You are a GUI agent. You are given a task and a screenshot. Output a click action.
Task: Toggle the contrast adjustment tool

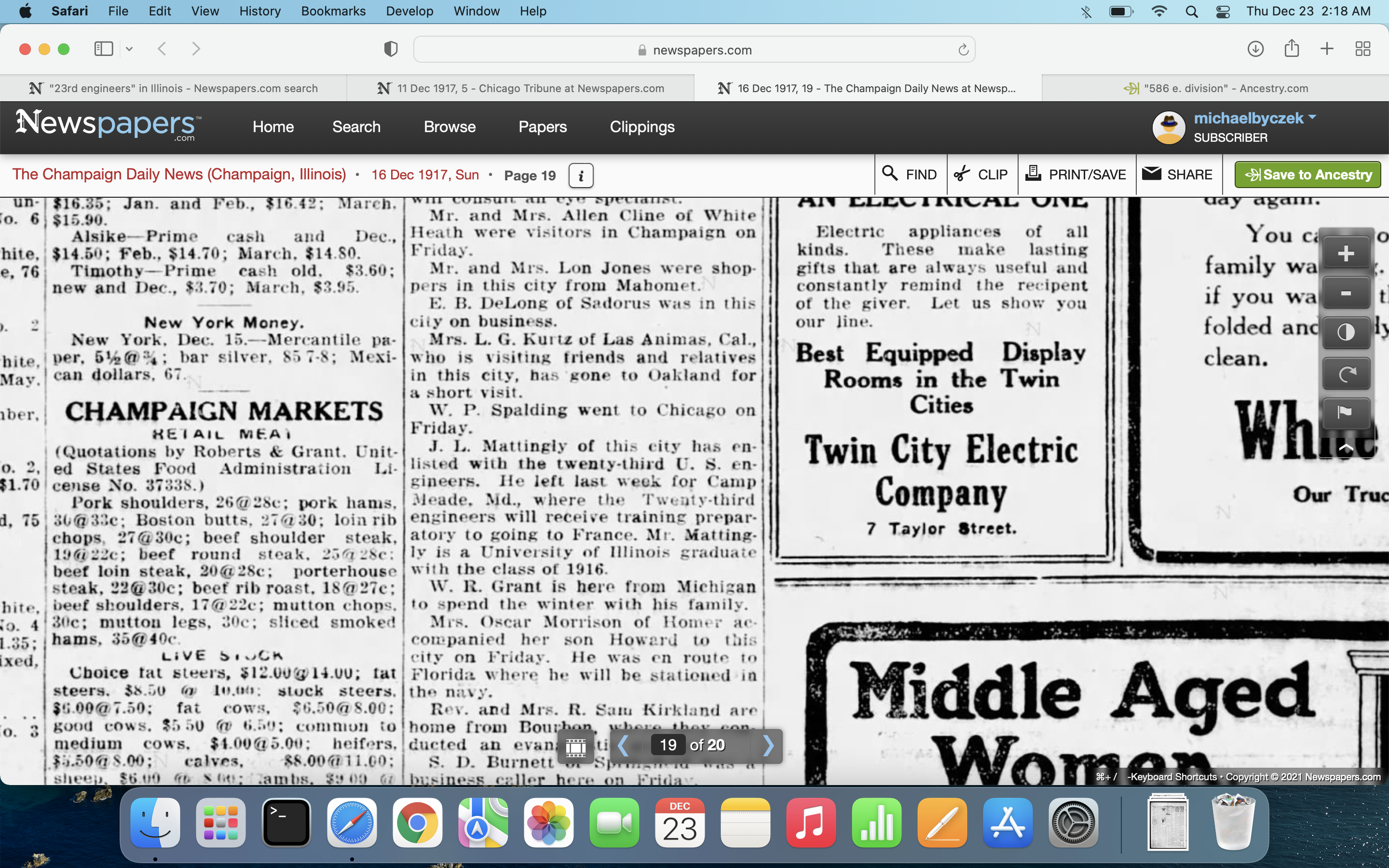click(1346, 333)
